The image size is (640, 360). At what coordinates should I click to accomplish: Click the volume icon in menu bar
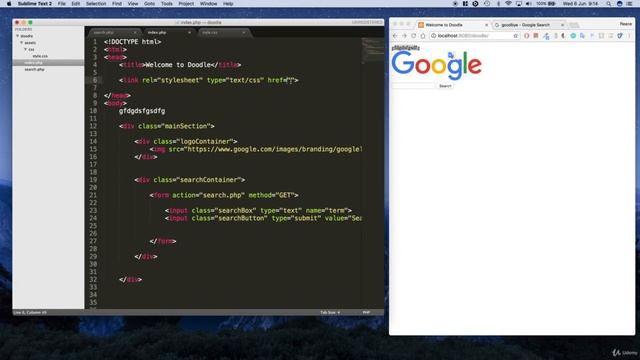[529, 4]
